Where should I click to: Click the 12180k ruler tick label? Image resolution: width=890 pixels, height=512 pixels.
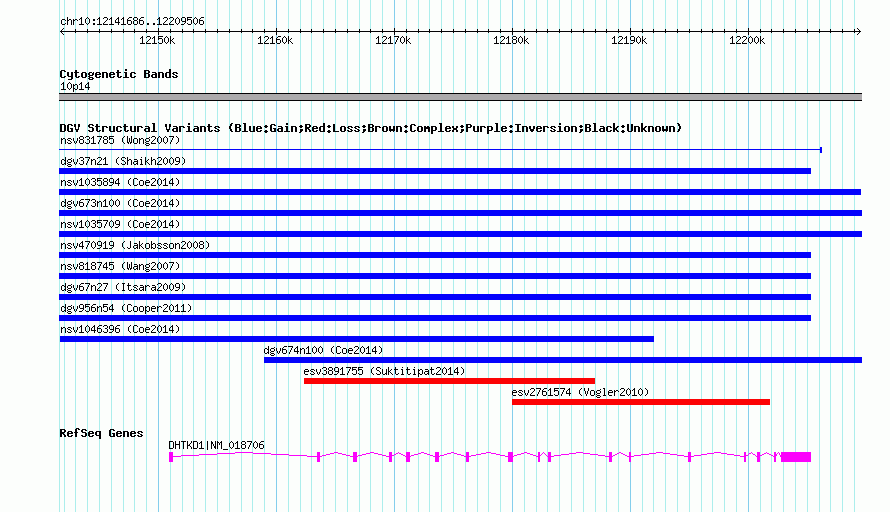[511, 40]
